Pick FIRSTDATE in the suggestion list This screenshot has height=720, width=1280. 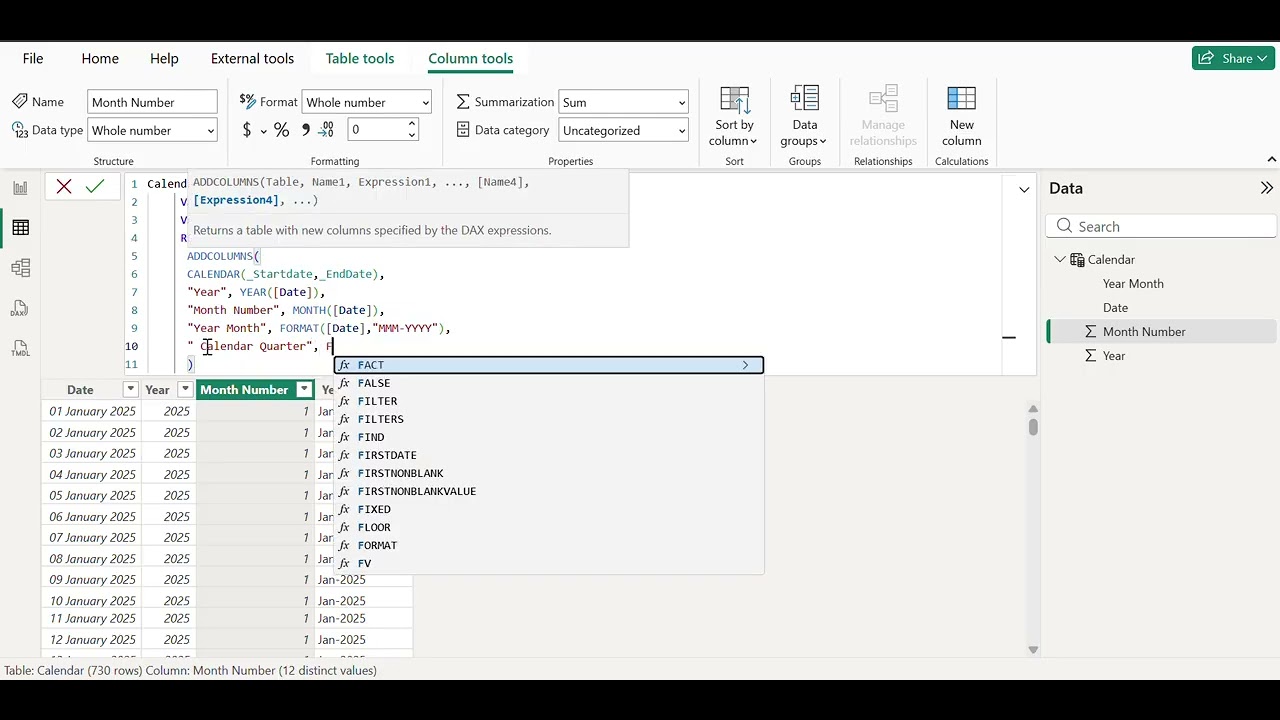[x=549, y=455]
